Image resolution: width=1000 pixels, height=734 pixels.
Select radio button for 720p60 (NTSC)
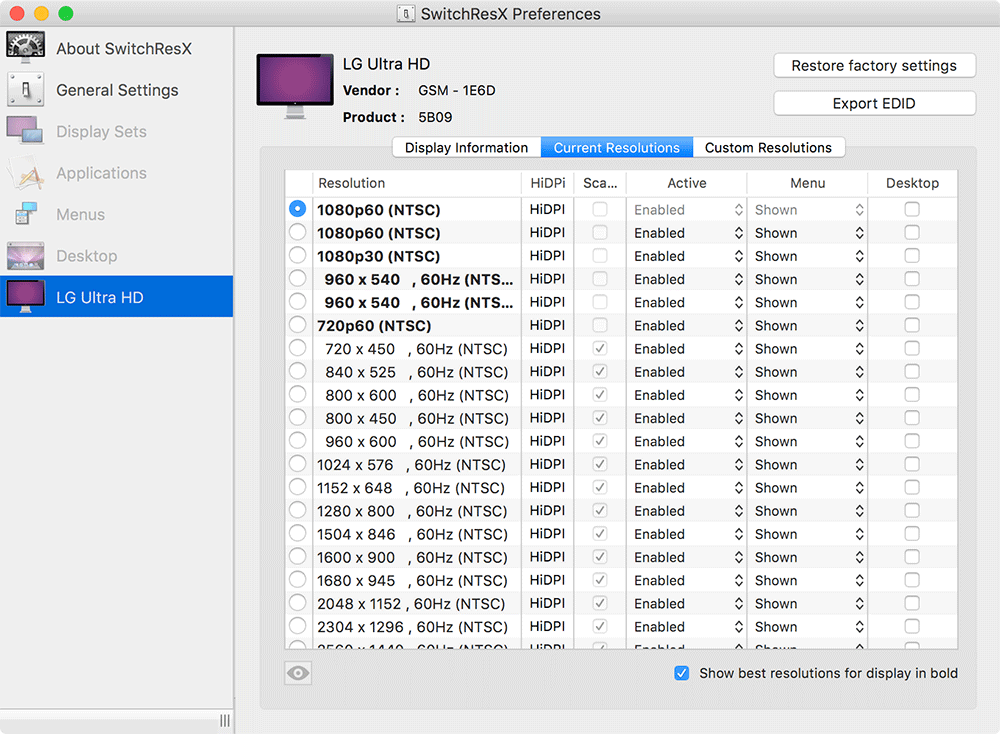[x=297, y=325]
